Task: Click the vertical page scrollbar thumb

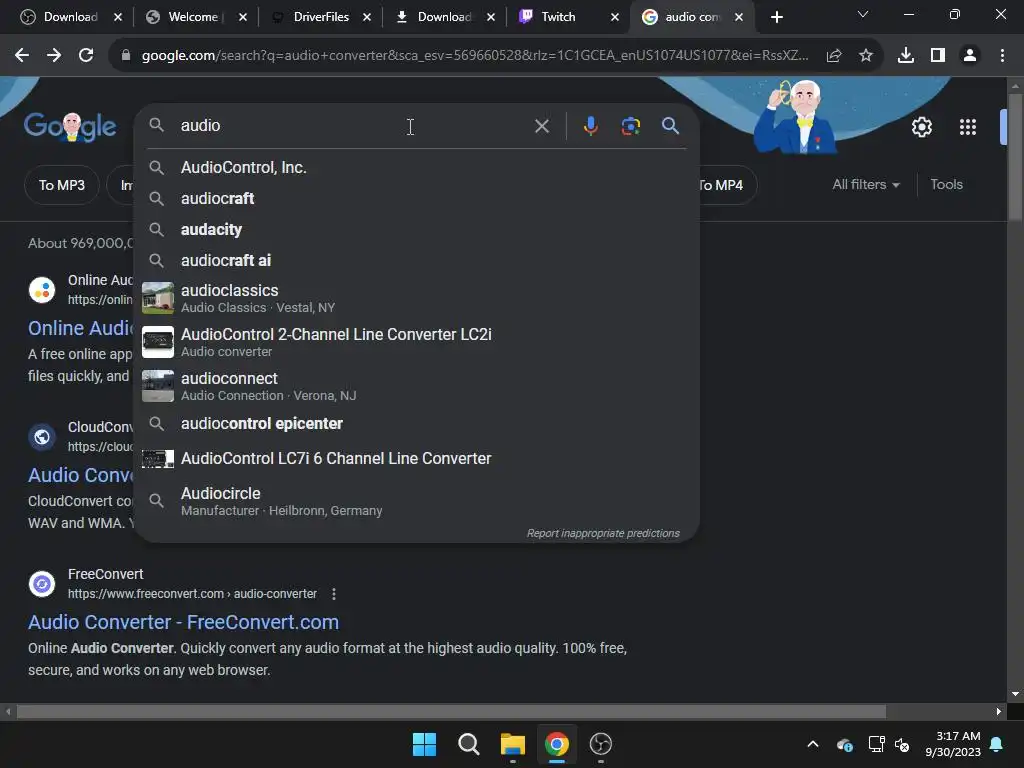Action: click(x=1015, y=157)
